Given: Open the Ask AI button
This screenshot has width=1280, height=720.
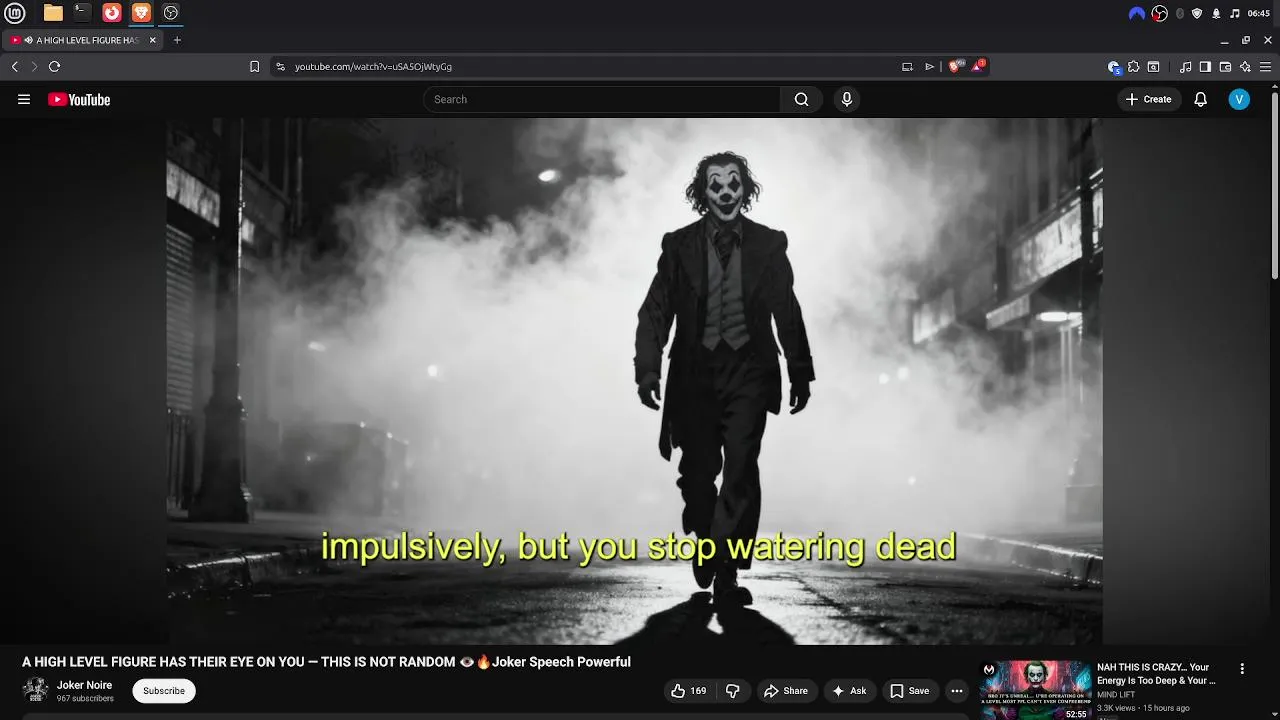Looking at the screenshot, I should (x=848, y=691).
